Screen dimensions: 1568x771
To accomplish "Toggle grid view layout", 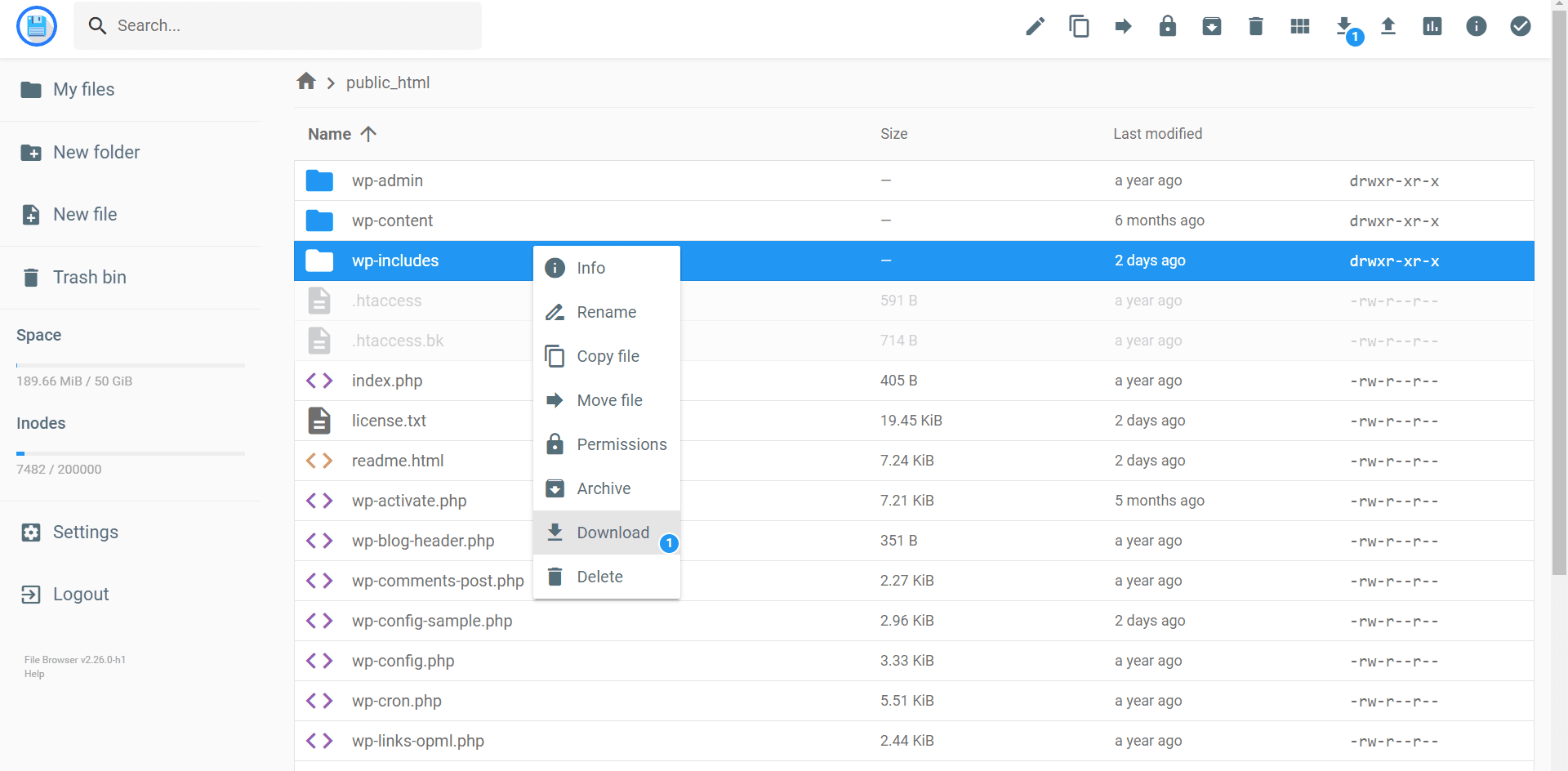I will tap(1299, 26).
